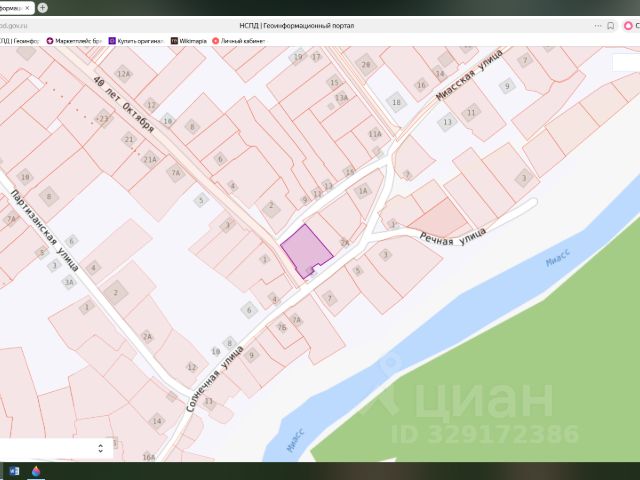640x480 pixels.
Task: Click the Миасская улица street label
Action: (469, 75)
